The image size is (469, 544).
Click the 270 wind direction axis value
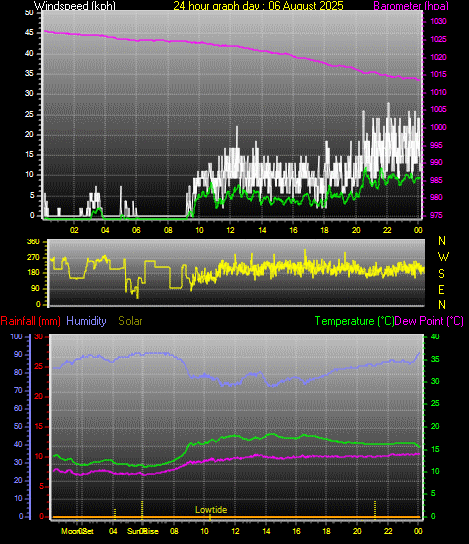(33, 257)
